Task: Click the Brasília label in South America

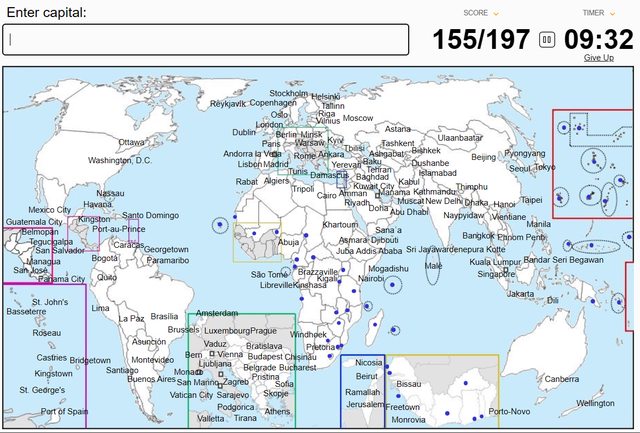Action: point(164,316)
